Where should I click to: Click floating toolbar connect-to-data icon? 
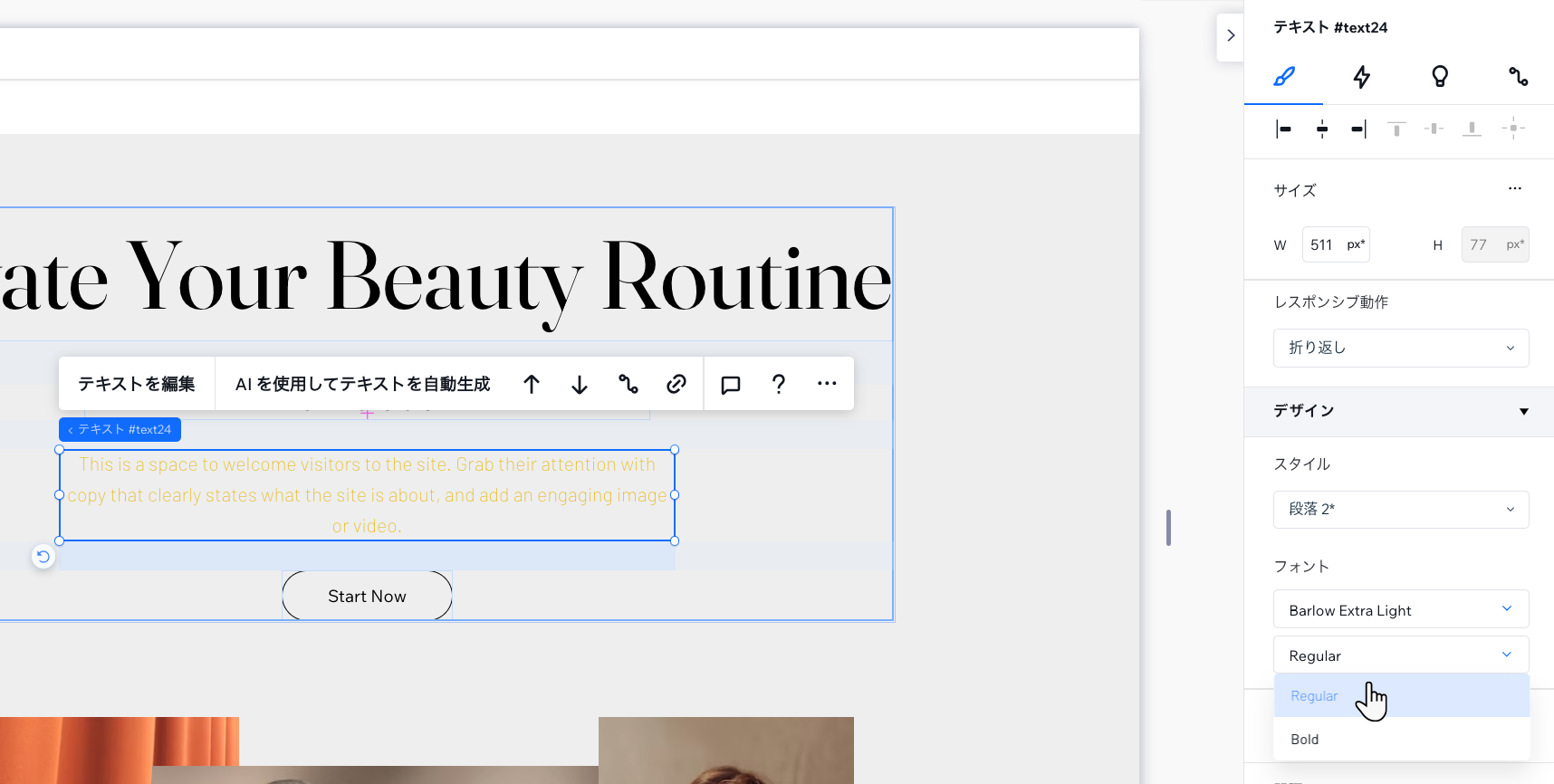pyautogui.click(x=628, y=384)
